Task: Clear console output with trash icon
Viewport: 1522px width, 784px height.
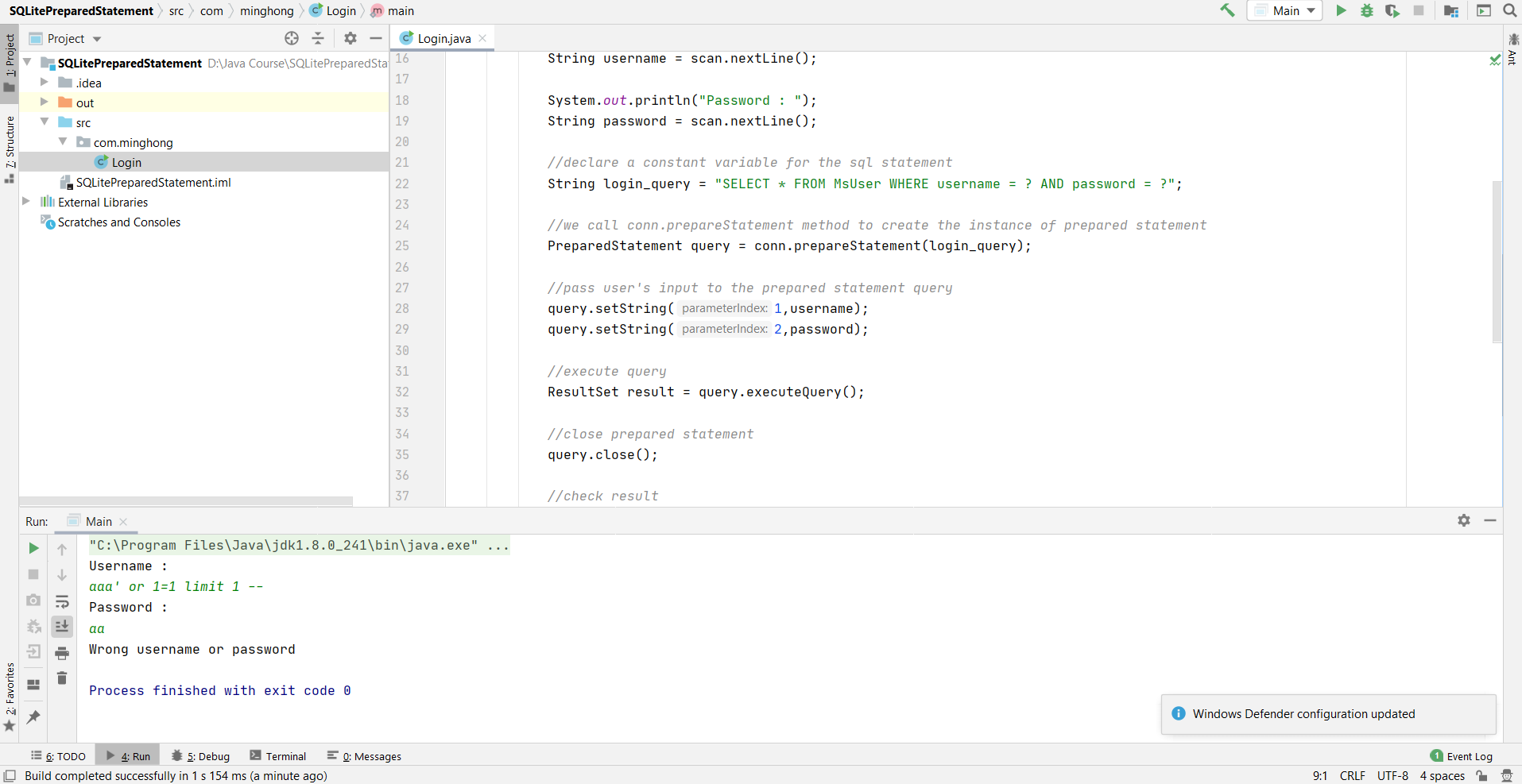Action: [62, 678]
